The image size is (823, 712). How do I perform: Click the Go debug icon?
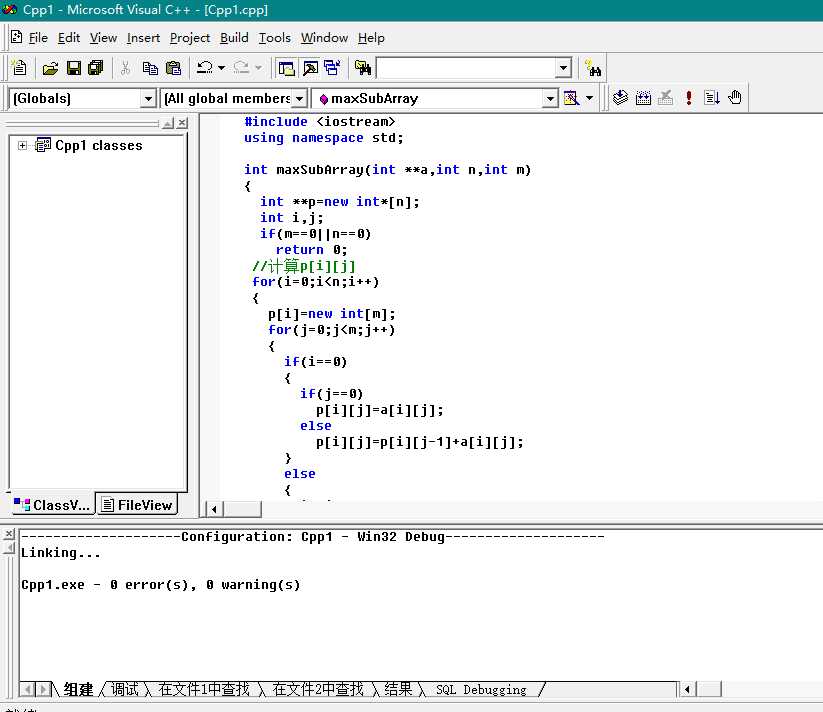tap(712, 98)
